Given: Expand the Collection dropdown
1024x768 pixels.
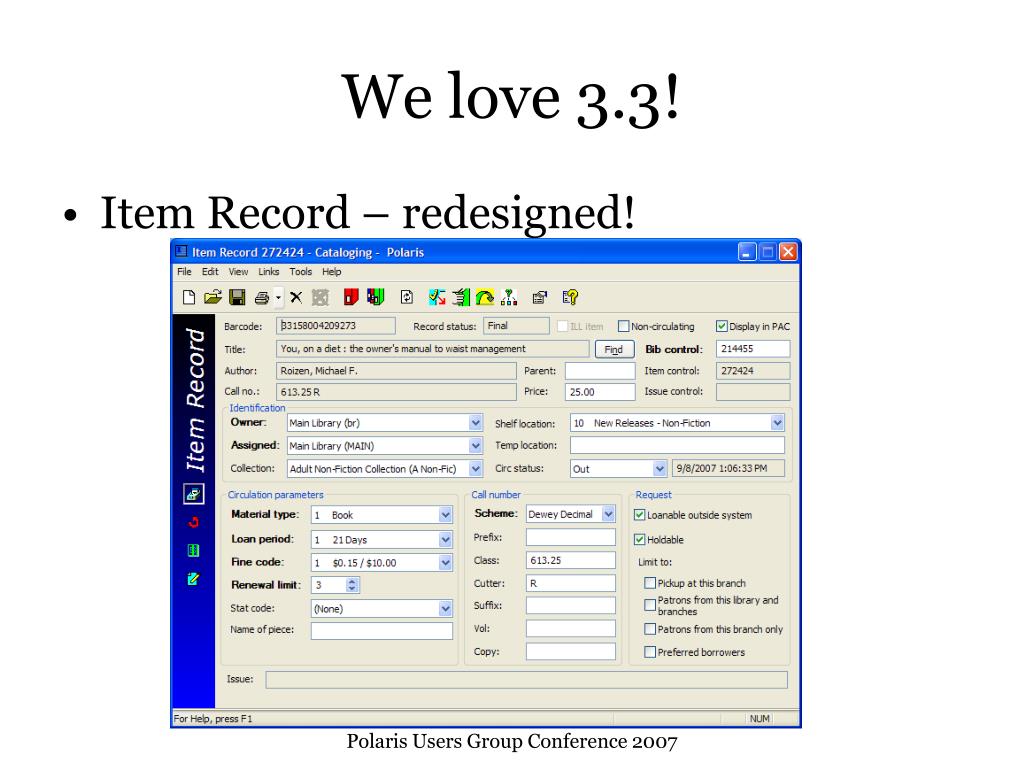Looking at the screenshot, I should (x=475, y=469).
